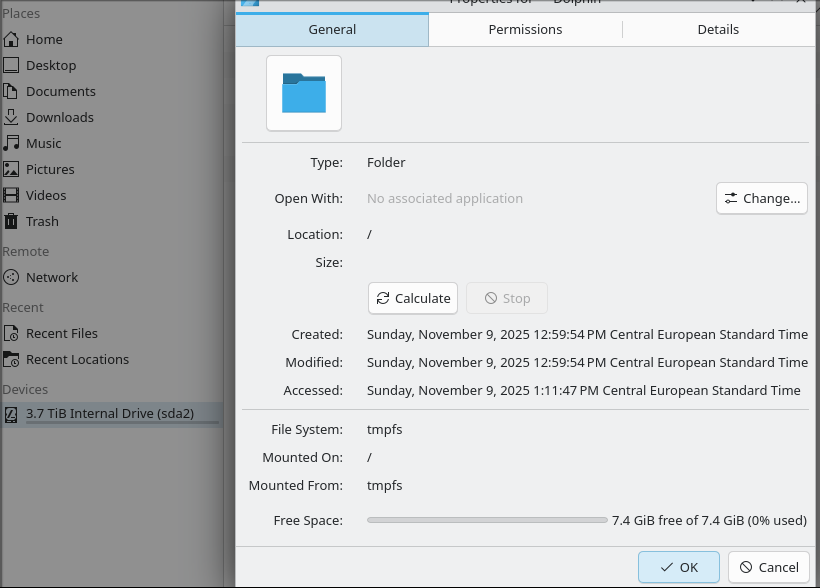
Task: Select Downloads label in the sidebar
Action: pos(60,117)
